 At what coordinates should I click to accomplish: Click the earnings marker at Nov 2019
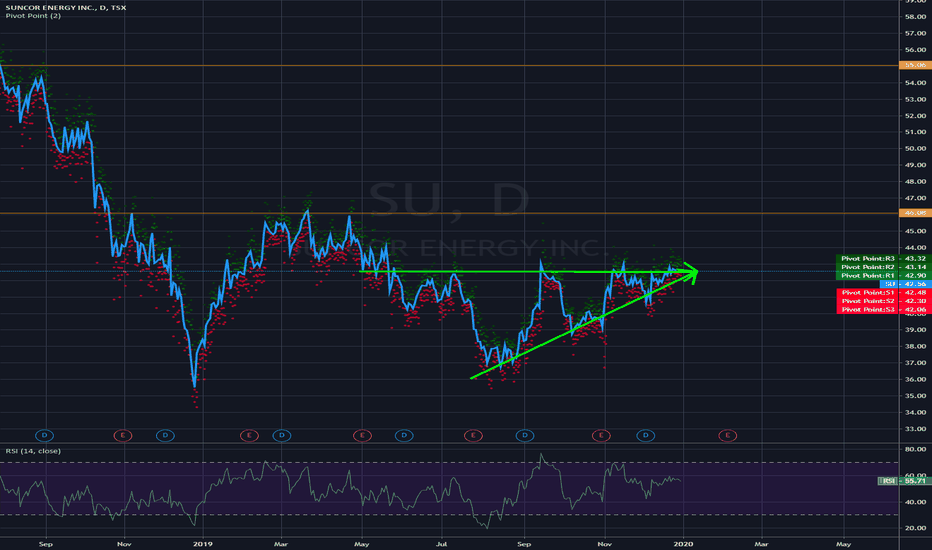click(x=602, y=436)
